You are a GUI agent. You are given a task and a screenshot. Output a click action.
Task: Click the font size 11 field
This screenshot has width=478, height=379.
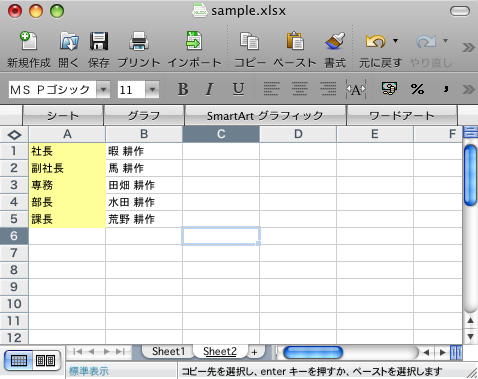131,89
